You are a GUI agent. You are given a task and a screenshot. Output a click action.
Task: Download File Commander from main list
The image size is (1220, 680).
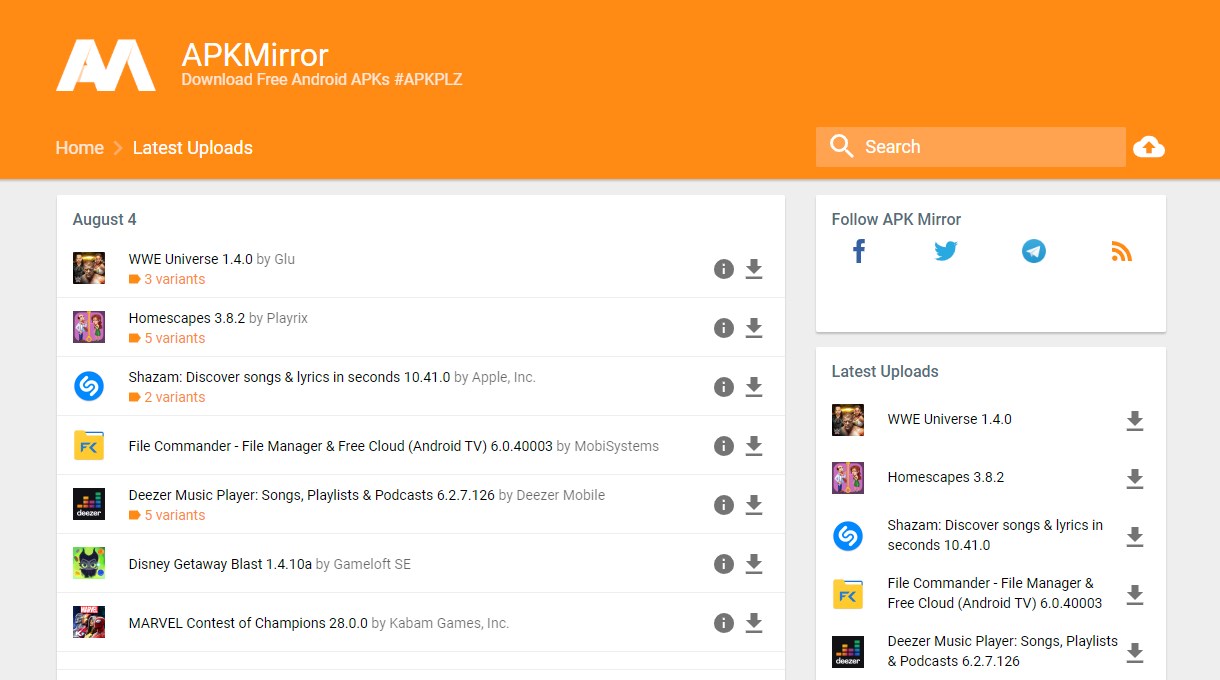tap(754, 446)
